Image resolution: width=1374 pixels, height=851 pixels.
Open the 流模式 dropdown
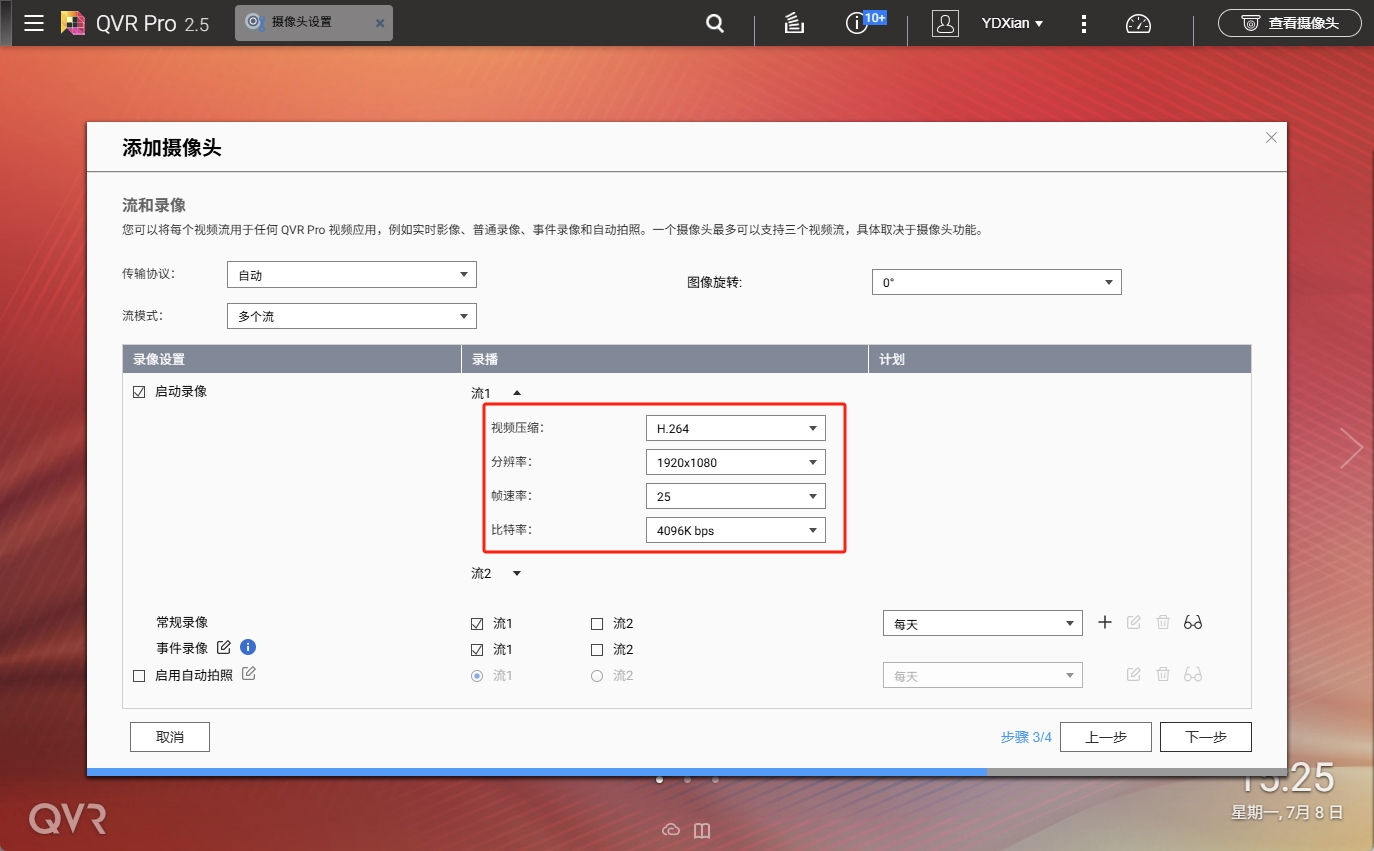pos(352,316)
